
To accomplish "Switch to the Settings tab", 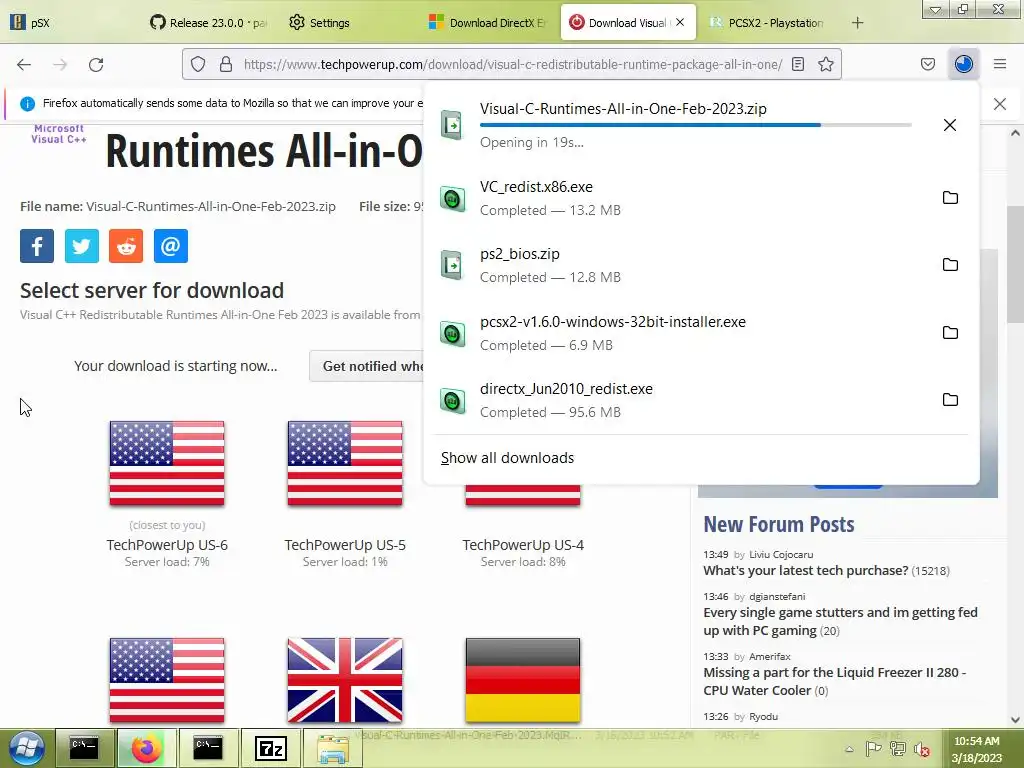I will 347,23.
